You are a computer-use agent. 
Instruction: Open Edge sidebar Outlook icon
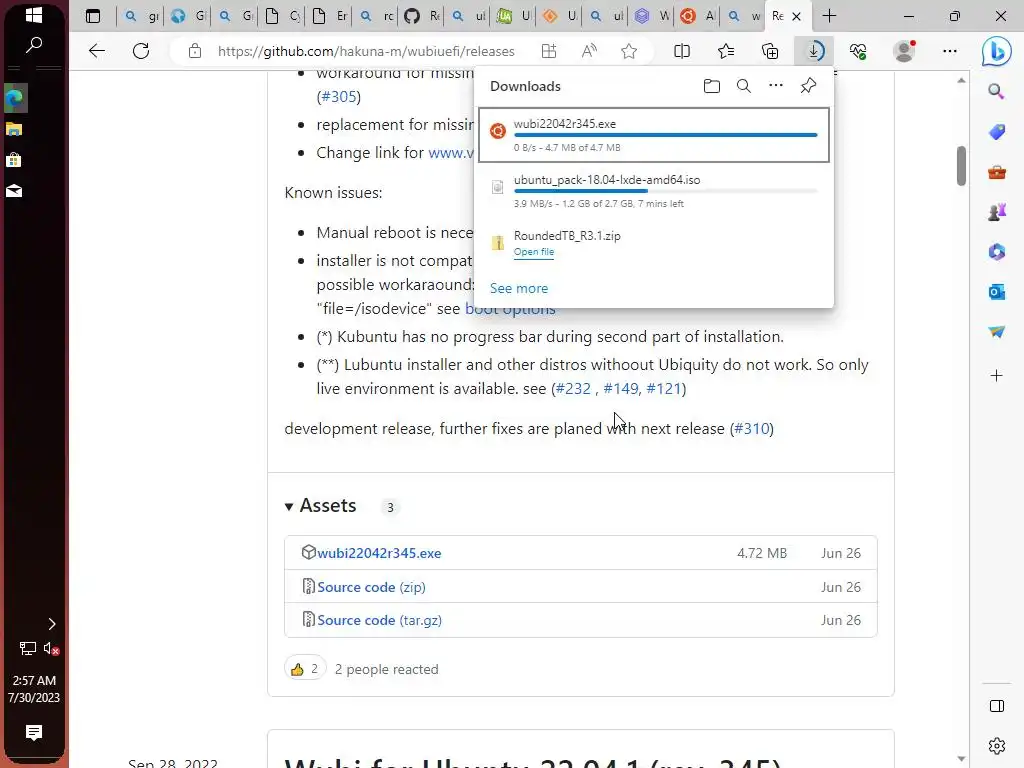pyautogui.click(x=997, y=292)
